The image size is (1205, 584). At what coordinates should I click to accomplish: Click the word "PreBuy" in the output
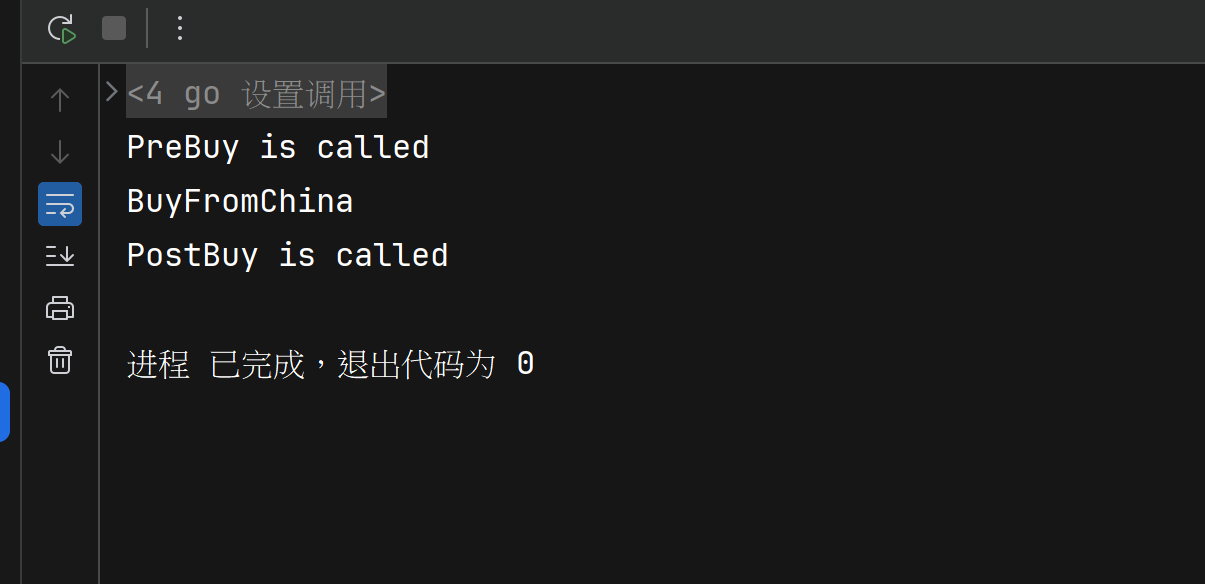(183, 148)
